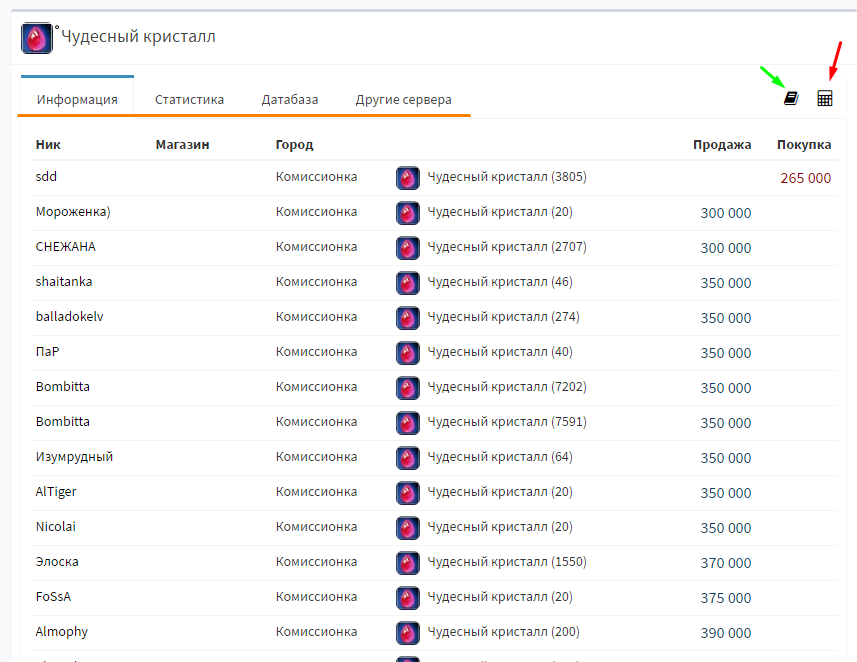Click Комиссионка in the sdd row

tap(316, 177)
